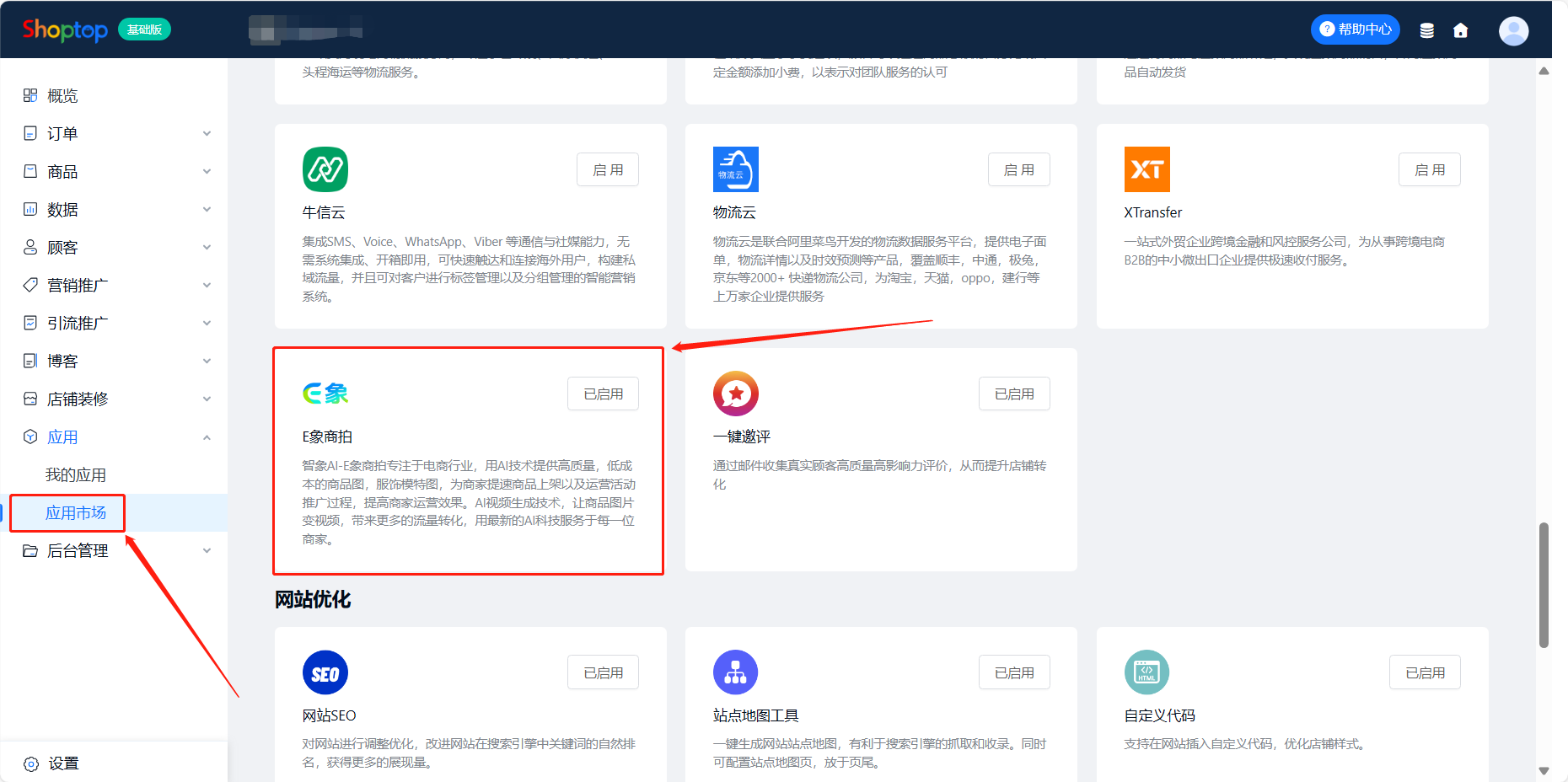Click the 站点地图工具 sitemap icon
Image resolution: width=1568 pixels, height=782 pixels.
(735, 672)
